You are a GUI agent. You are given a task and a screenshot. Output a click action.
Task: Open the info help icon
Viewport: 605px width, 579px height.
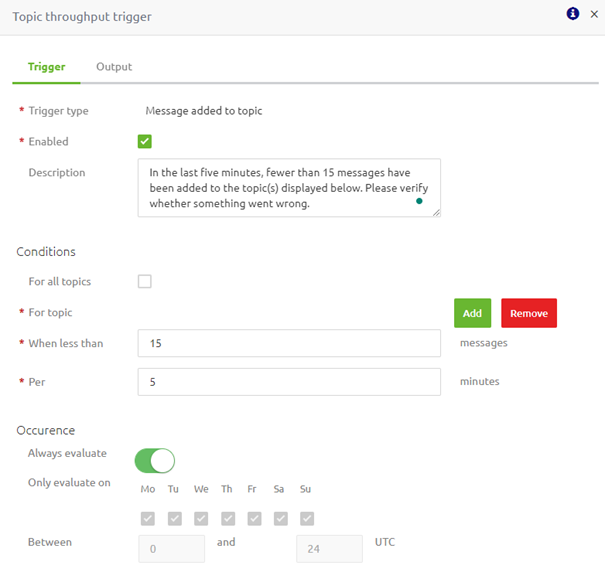573,14
